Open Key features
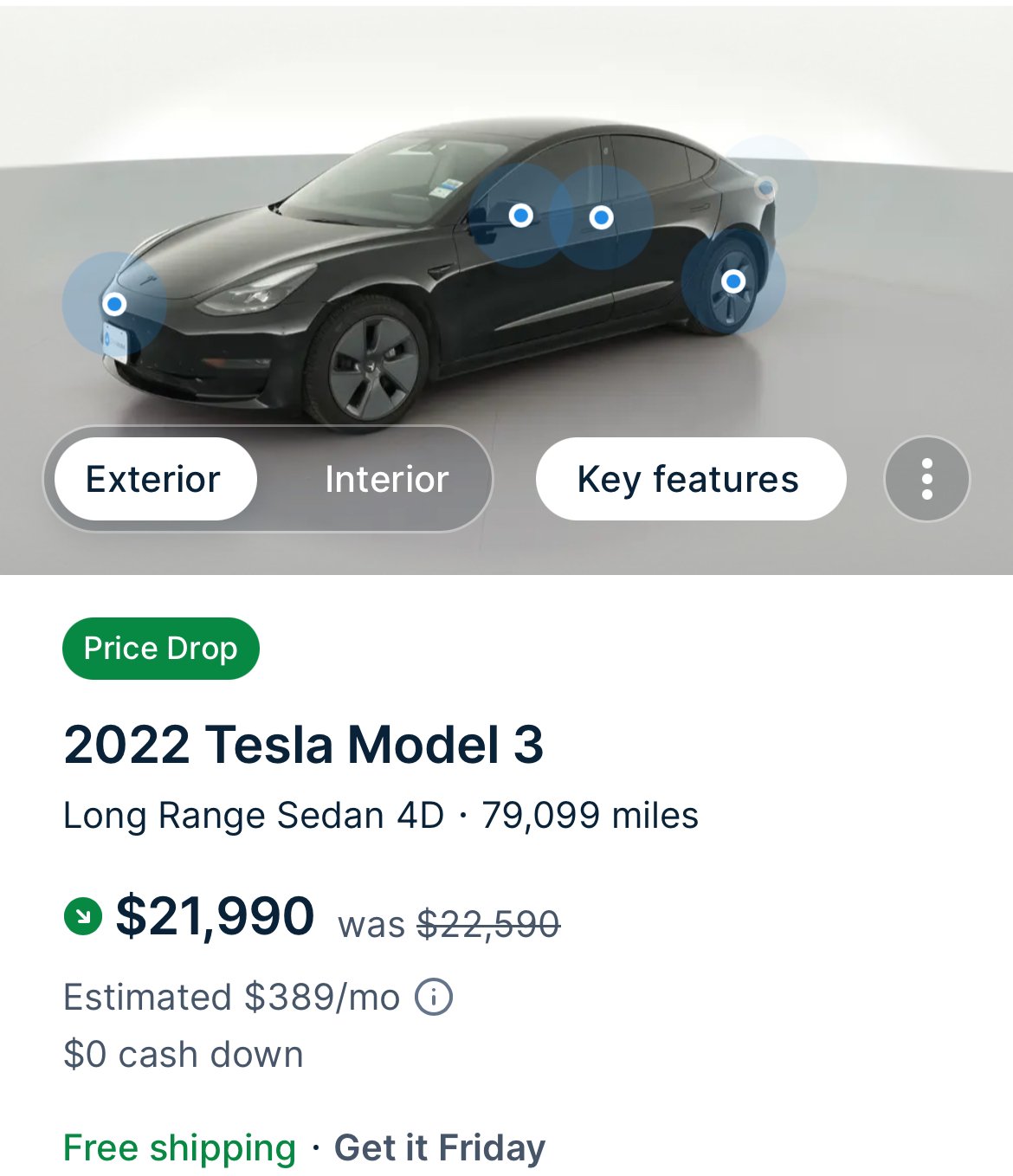Viewport: 1013px width, 1176px height. (x=689, y=479)
